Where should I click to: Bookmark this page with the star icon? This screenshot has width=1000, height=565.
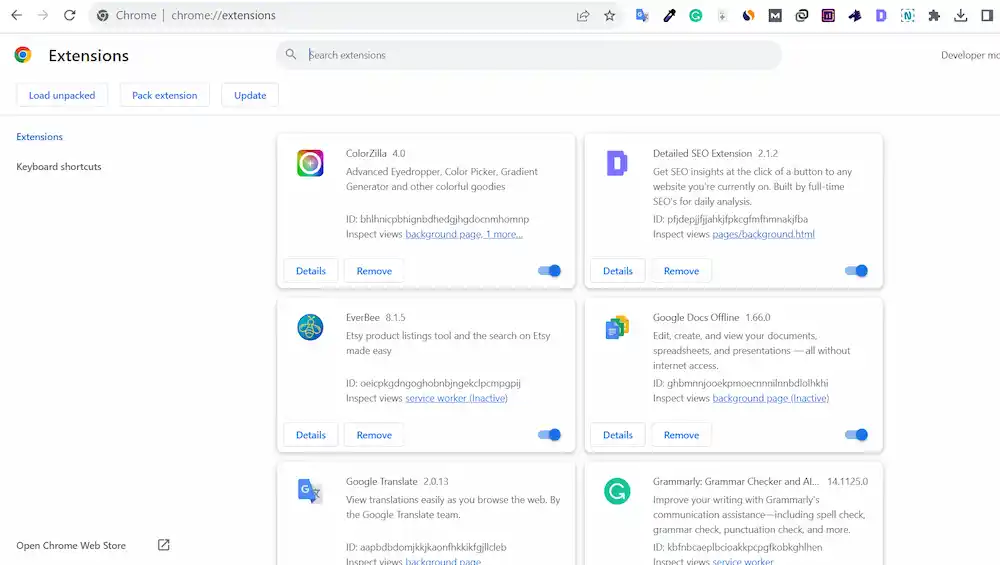[610, 16]
